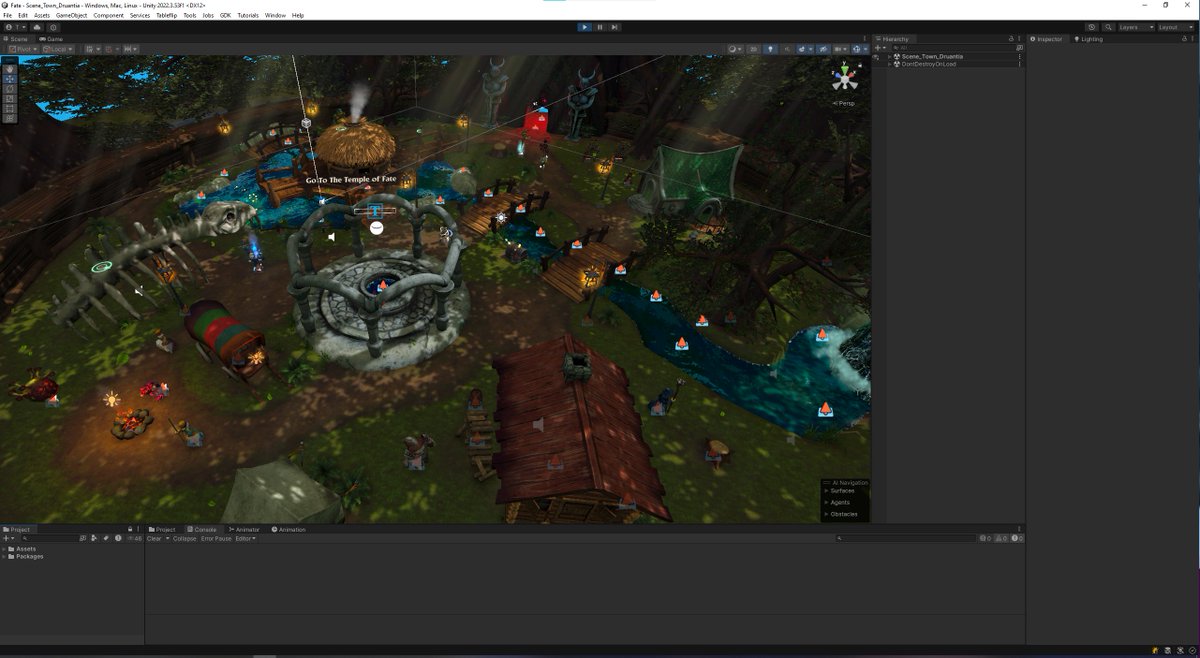Toggle scene audio mute
The height and width of the screenshot is (658, 1200).
787,48
